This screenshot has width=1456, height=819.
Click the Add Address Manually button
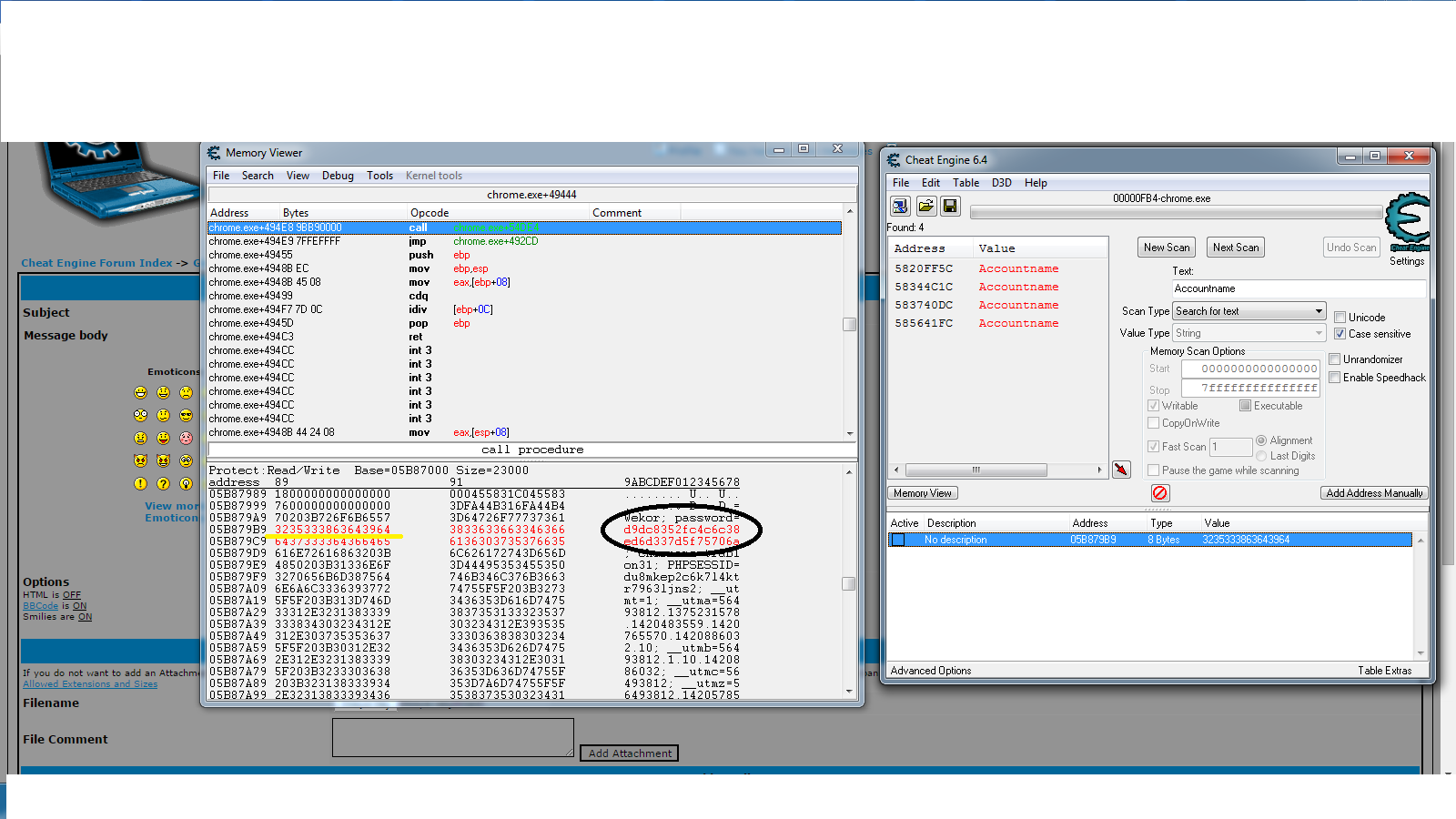[x=1373, y=493]
